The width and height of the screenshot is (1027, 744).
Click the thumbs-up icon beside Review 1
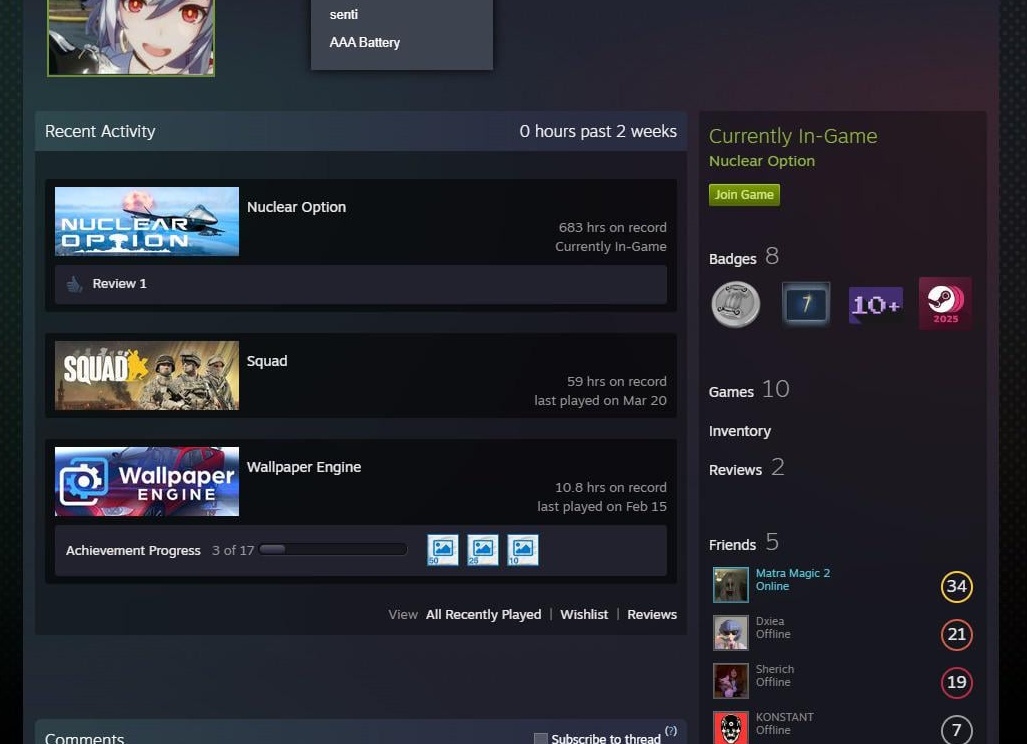coord(74,284)
